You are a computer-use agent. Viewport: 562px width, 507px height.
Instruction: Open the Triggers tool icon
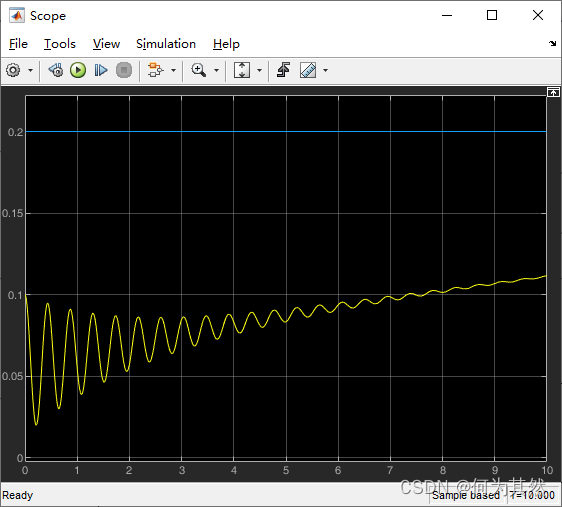click(283, 70)
